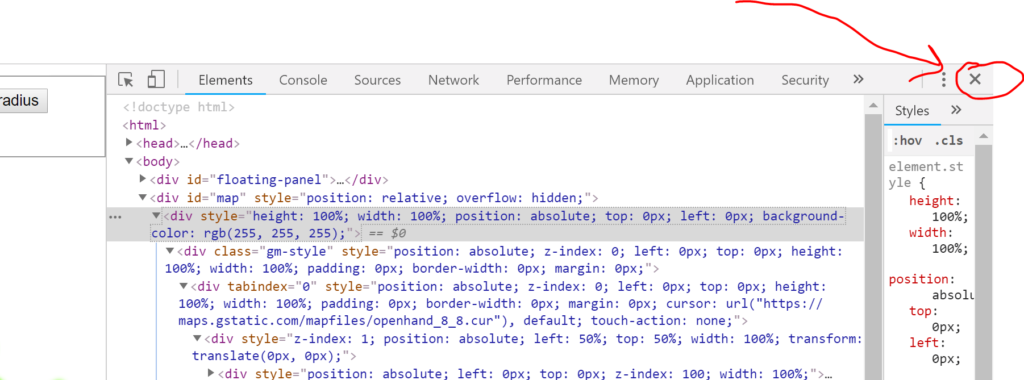Click the Elements panel scrollbar up arrow
Image resolution: width=1024 pixels, height=380 pixels.
pos(872,105)
